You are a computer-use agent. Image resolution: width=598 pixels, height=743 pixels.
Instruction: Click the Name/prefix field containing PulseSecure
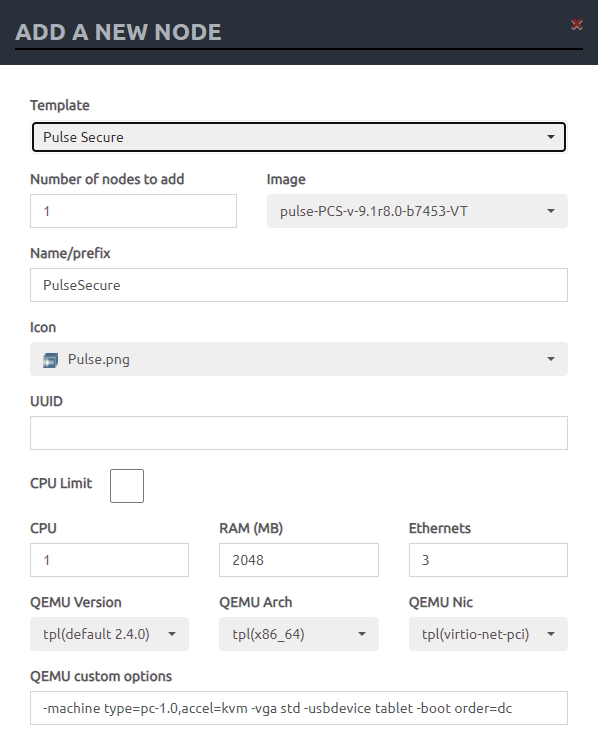click(299, 285)
